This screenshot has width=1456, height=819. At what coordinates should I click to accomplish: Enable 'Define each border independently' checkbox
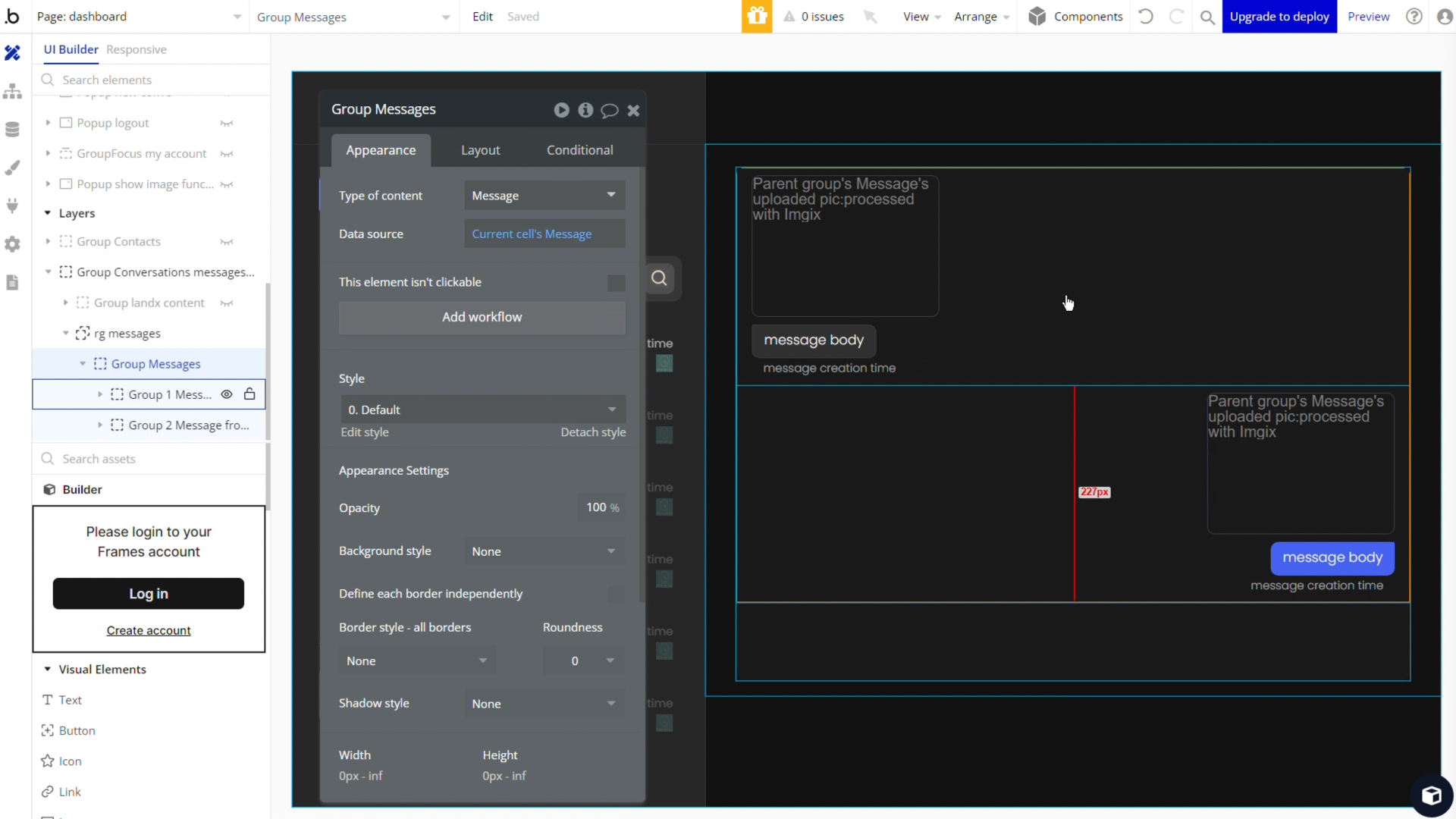tap(616, 595)
